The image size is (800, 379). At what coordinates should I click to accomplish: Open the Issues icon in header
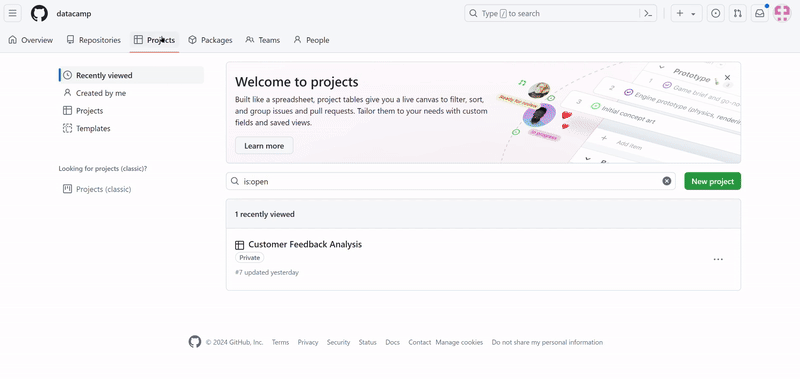(716, 13)
